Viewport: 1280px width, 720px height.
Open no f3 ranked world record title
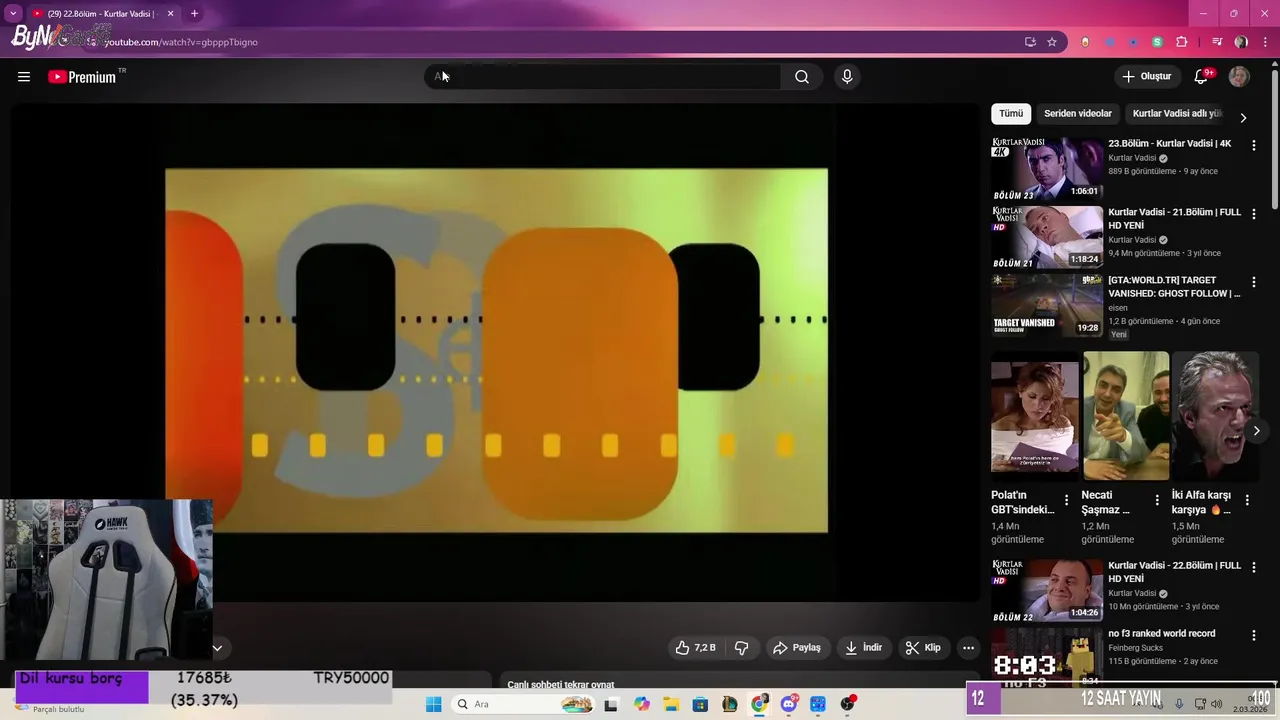1161,634
